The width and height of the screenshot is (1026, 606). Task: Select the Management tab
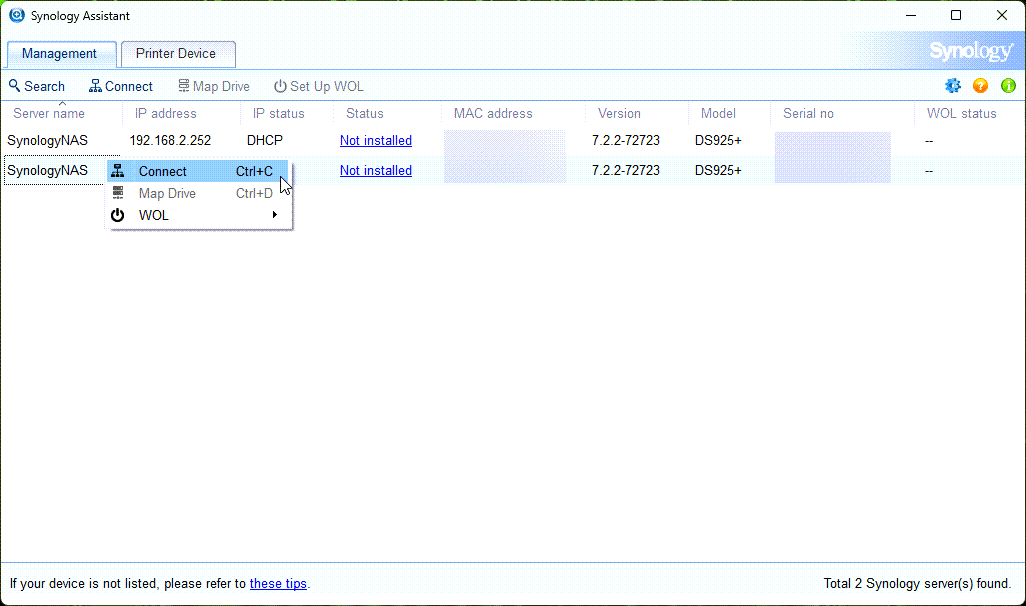pyautogui.click(x=60, y=54)
